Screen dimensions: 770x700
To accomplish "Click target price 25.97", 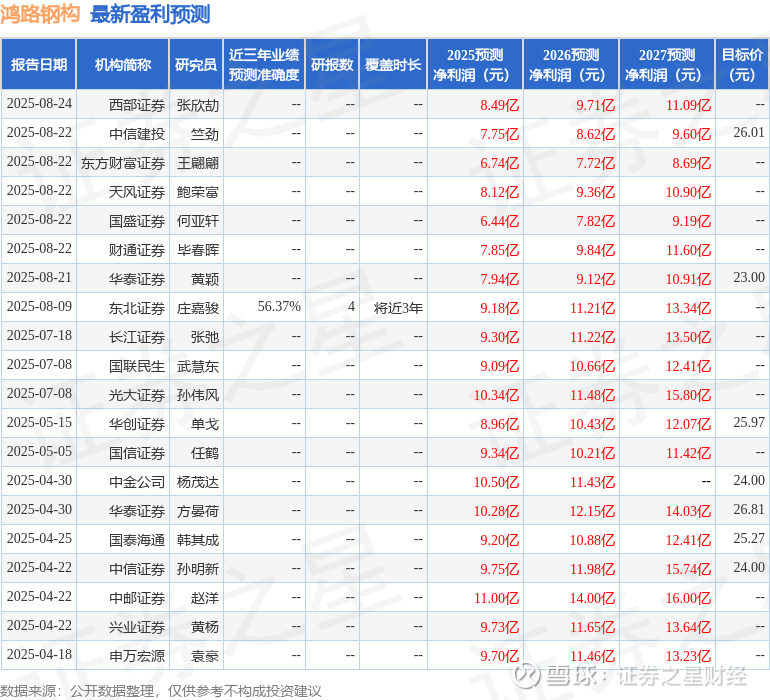I will (x=749, y=422).
